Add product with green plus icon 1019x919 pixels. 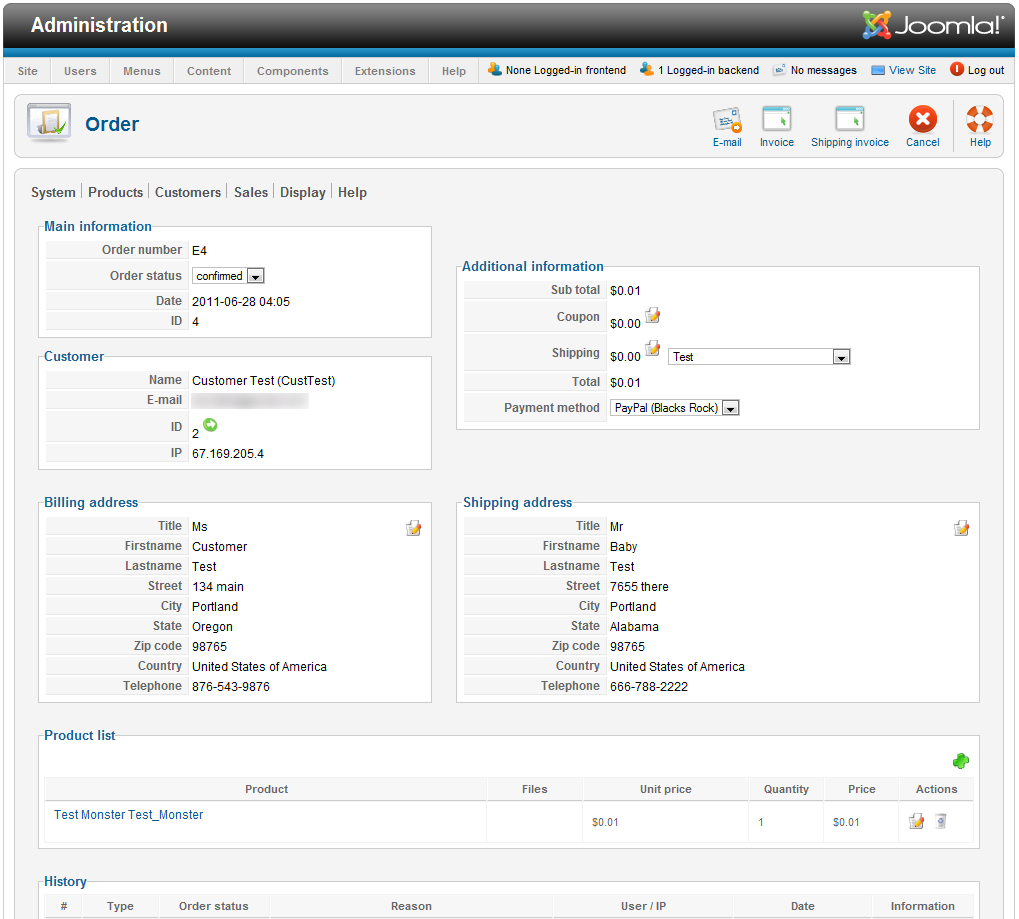961,761
